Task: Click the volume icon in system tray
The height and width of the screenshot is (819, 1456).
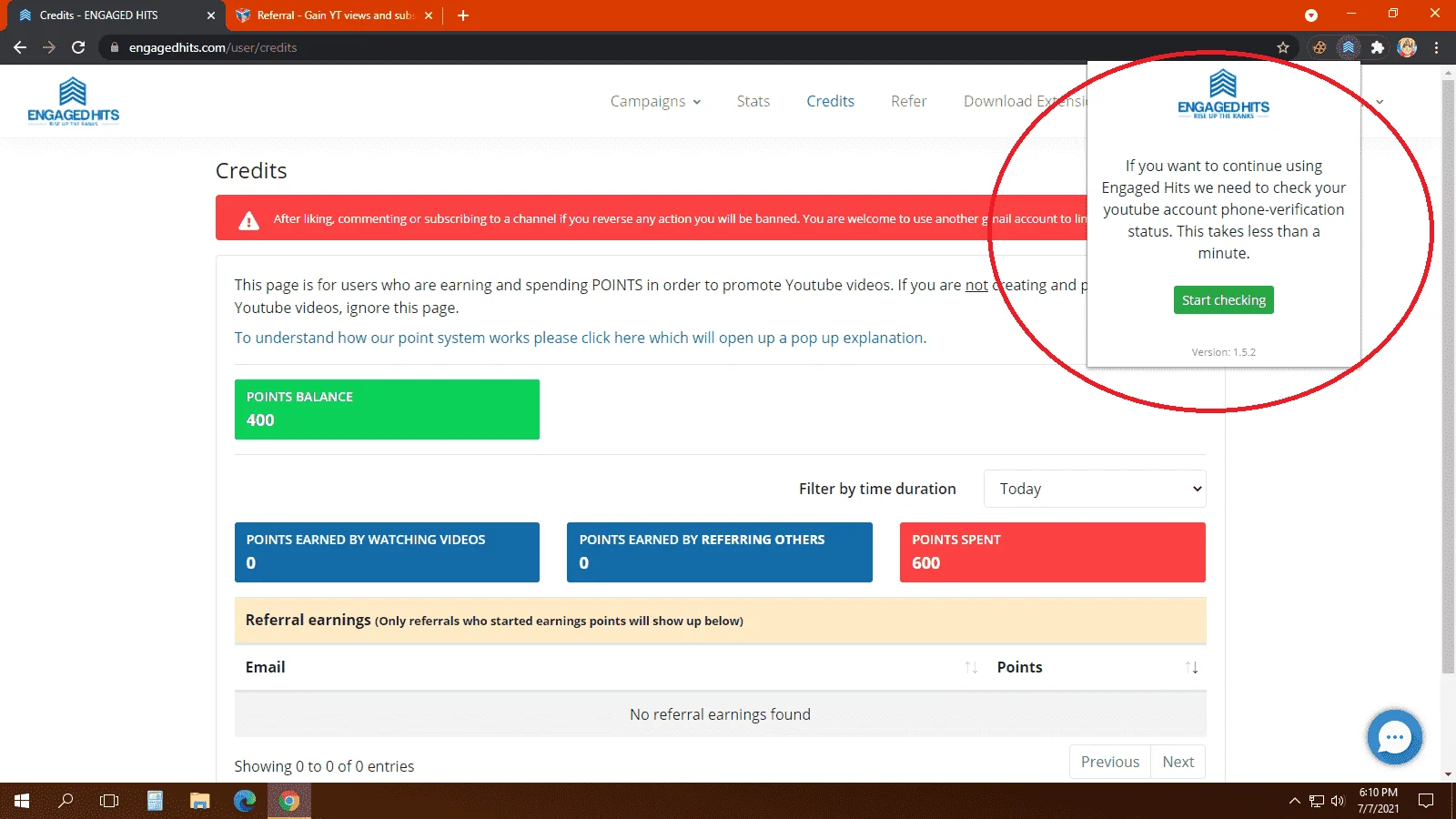Action: pyautogui.click(x=1337, y=801)
